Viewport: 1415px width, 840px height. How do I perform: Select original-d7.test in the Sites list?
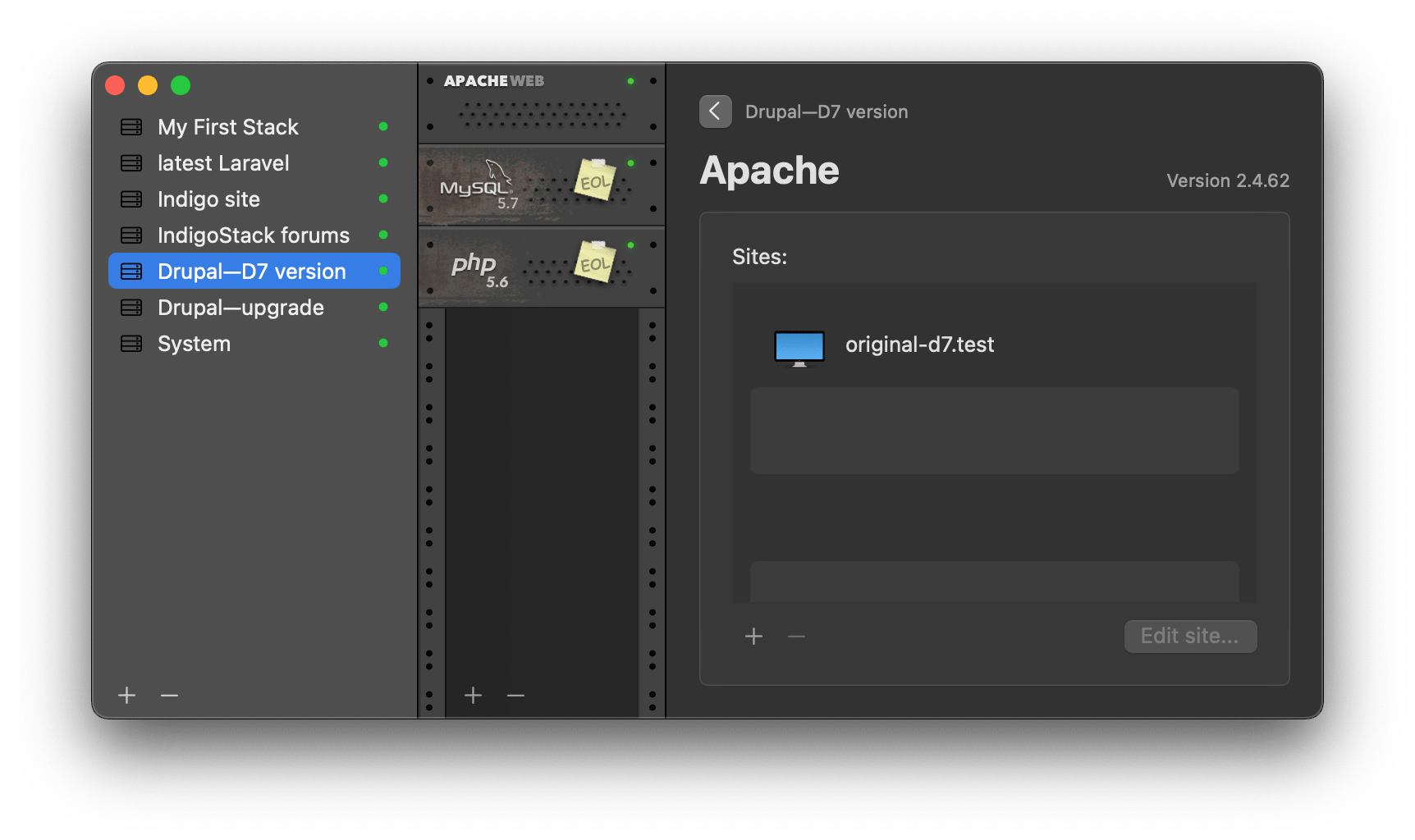tap(920, 345)
